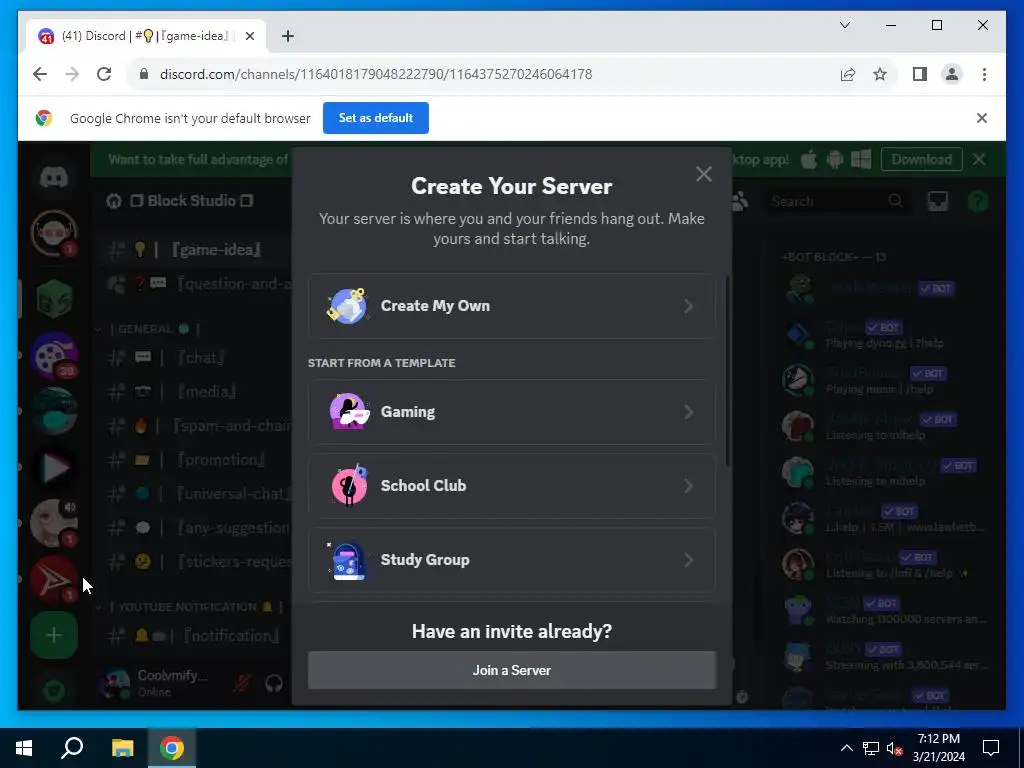
Task: Expand Create My Own chevron arrow
Action: (x=688, y=306)
